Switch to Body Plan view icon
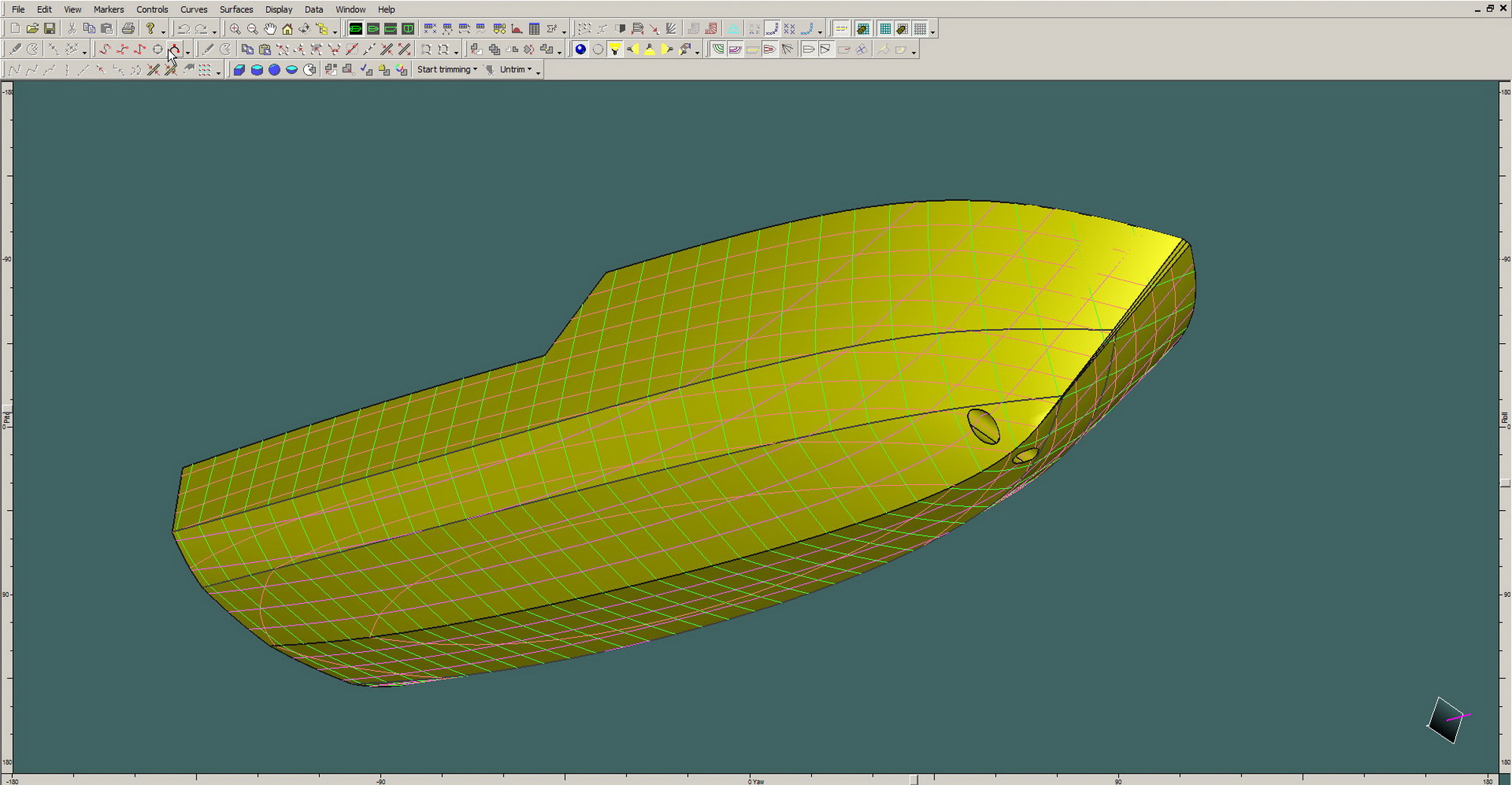 click(x=408, y=29)
